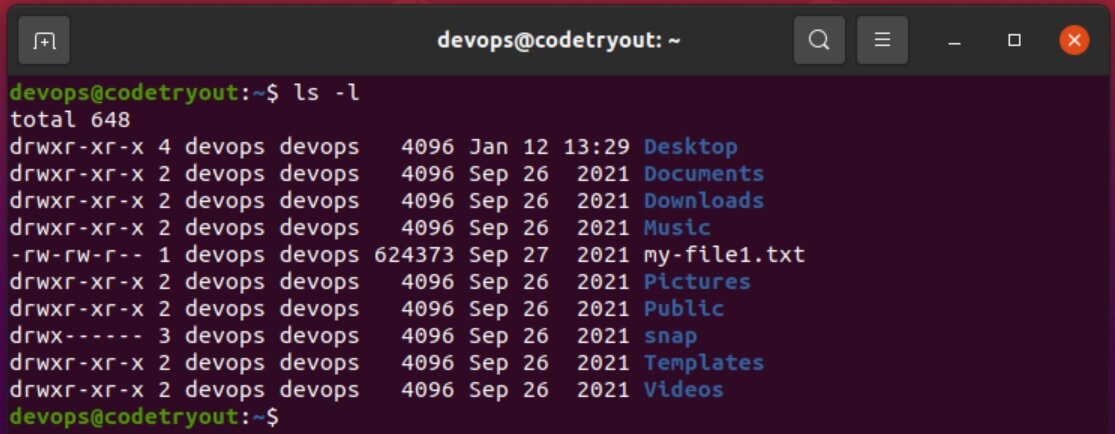The image size is (1115, 434).
Task: Click the ls -l command text
Action: (327, 93)
